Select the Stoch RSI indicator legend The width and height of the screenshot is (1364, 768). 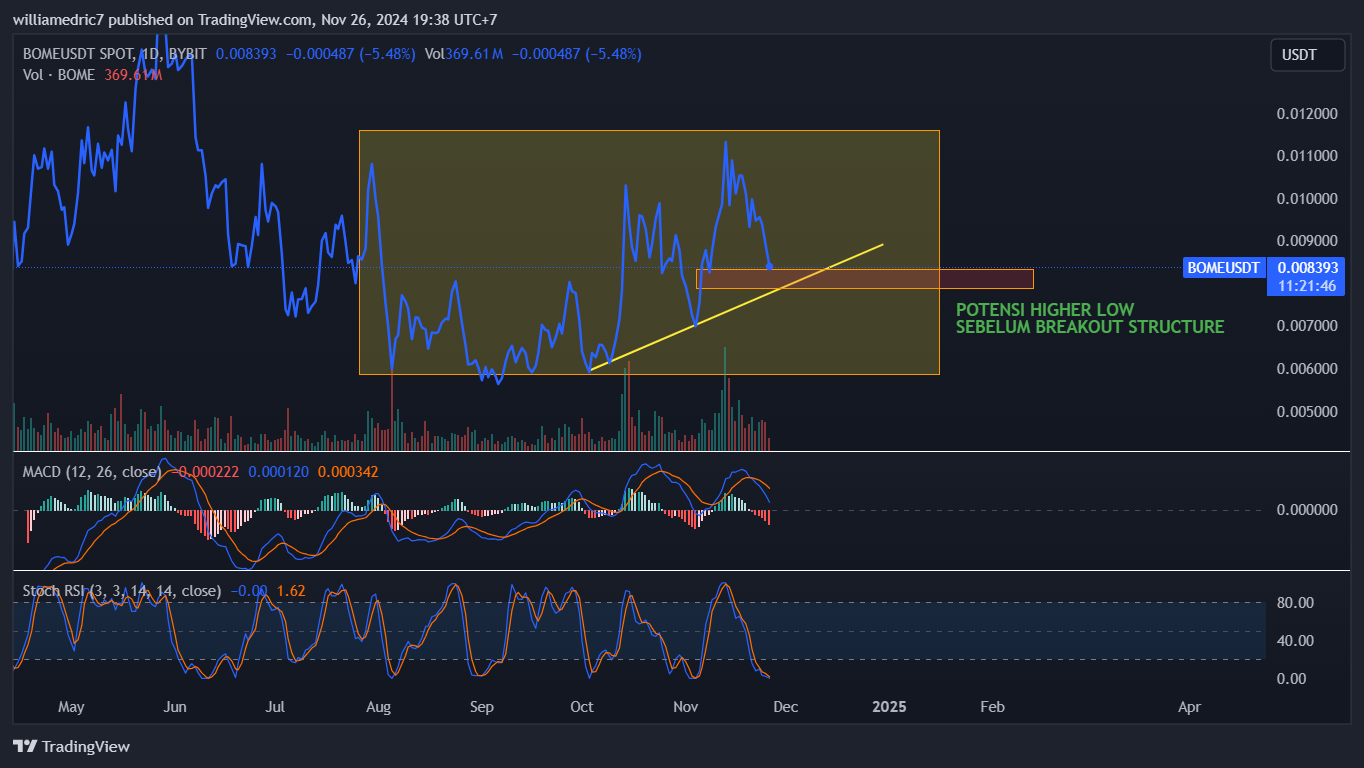(121, 591)
